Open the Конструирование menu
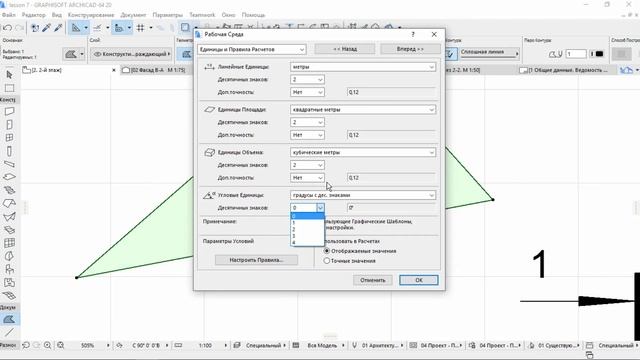640x360 pixels. coord(91,15)
